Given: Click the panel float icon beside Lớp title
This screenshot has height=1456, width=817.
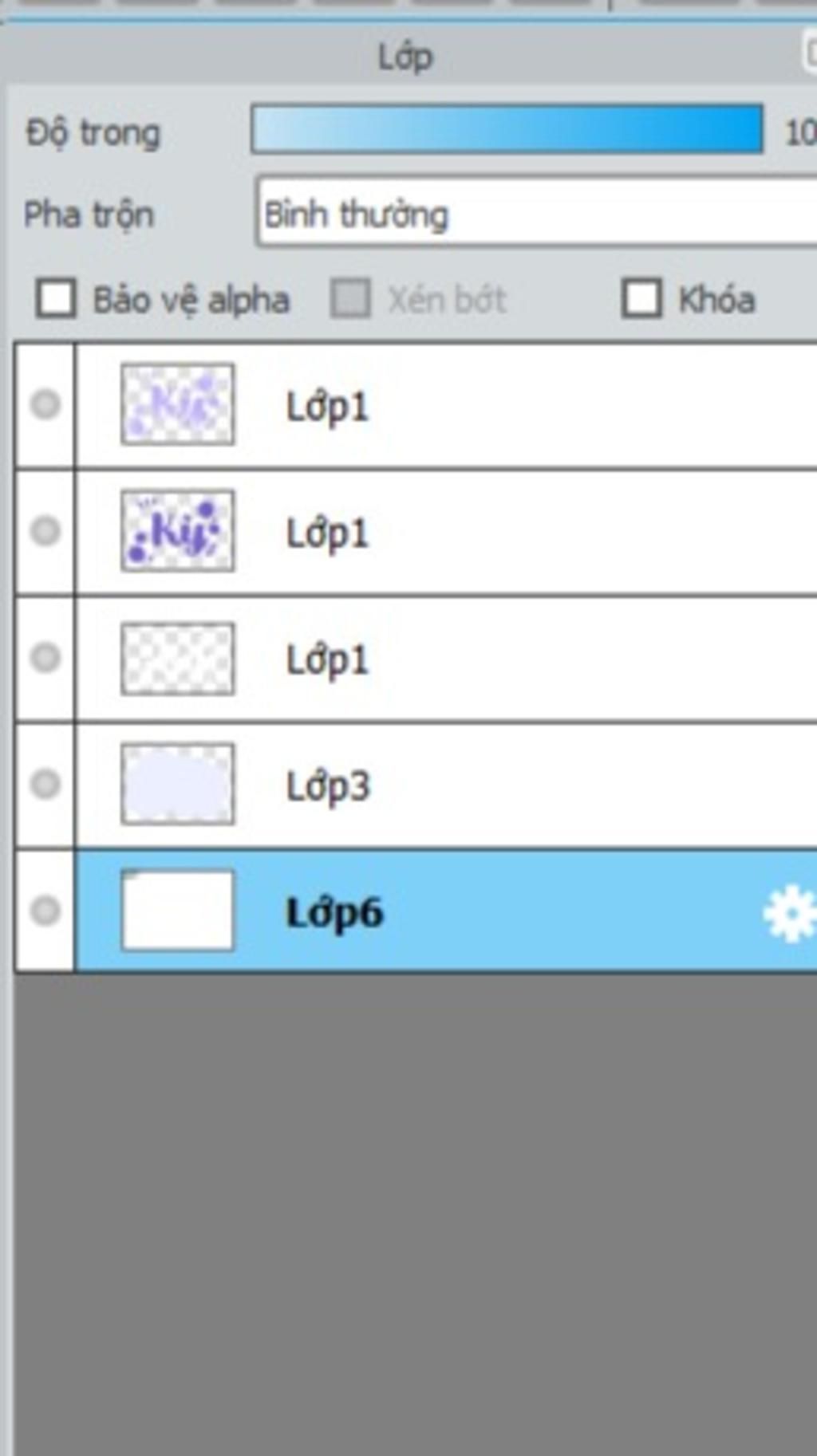Looking at the screenshot, I should point(809,53).
